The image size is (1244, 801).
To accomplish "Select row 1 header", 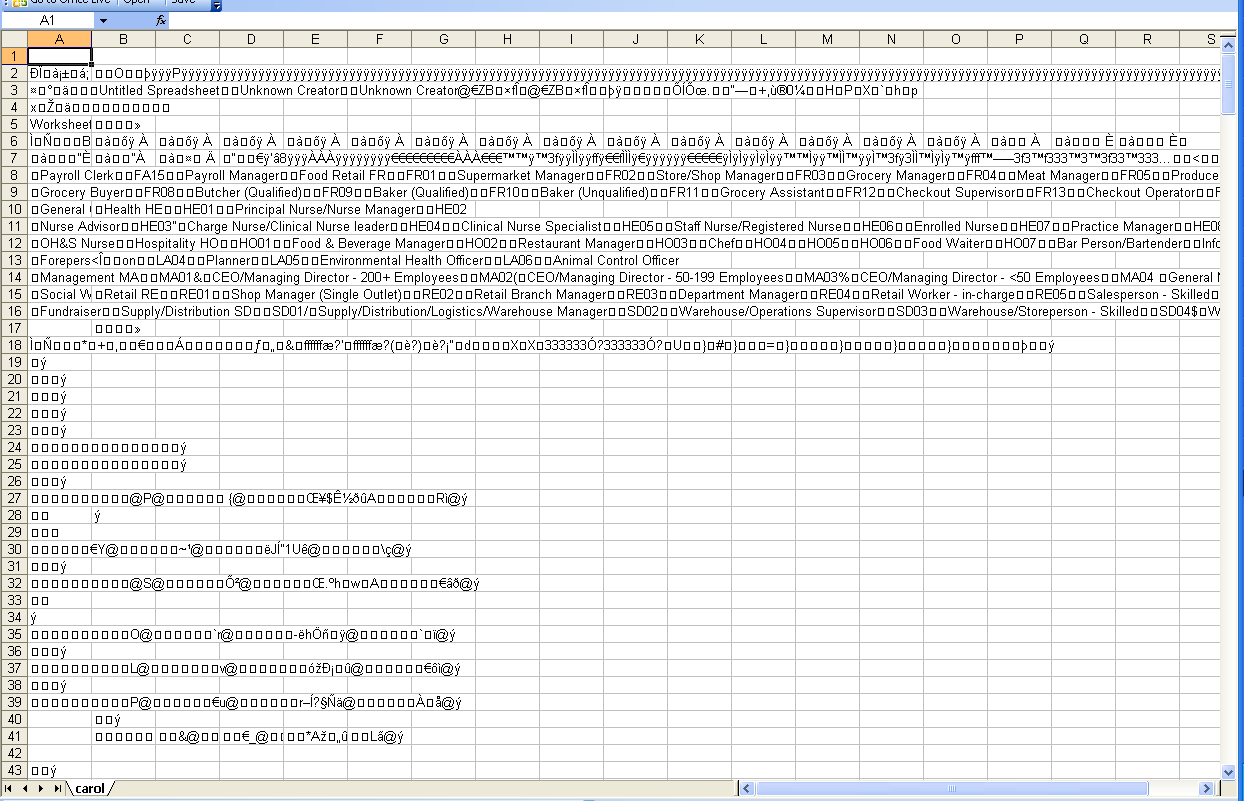I will [x=14, y=56].
